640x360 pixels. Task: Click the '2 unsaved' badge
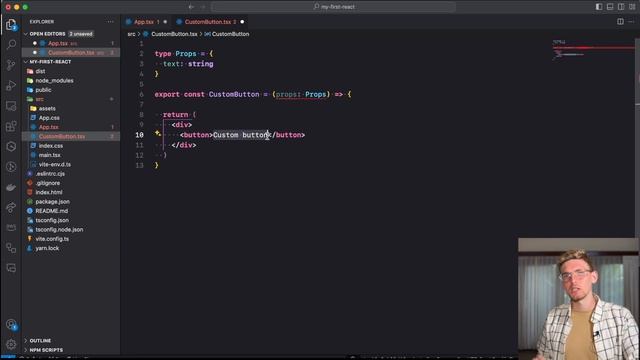pos(81,34)
